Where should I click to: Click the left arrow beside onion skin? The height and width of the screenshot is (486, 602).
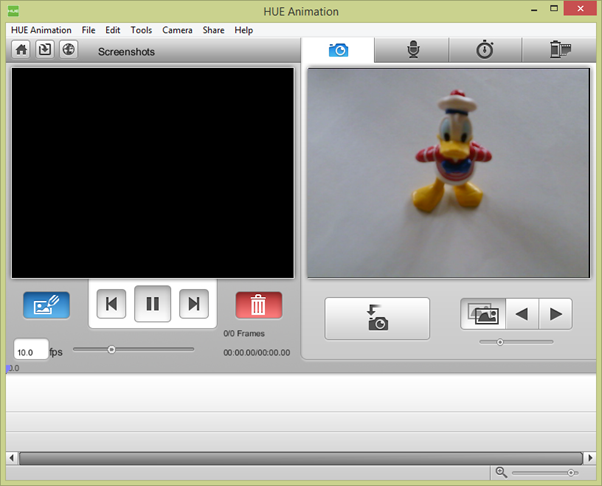tap(522, 314)
